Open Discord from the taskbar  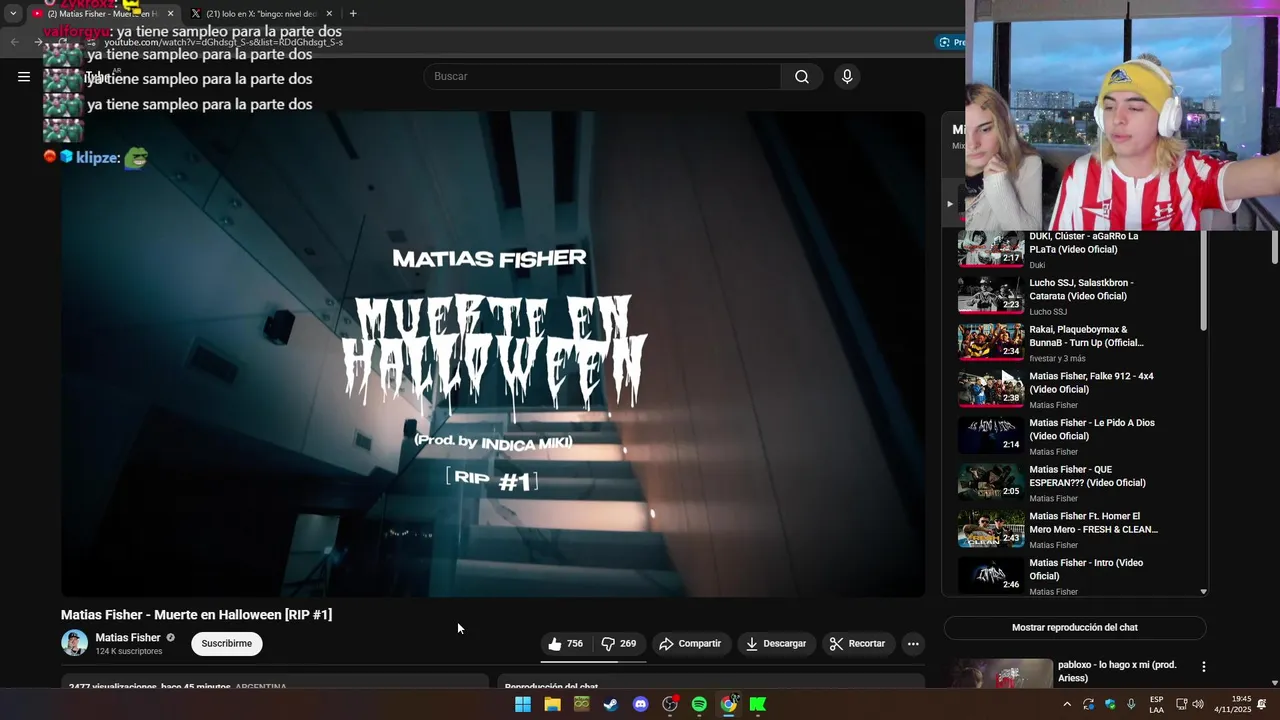641,704
